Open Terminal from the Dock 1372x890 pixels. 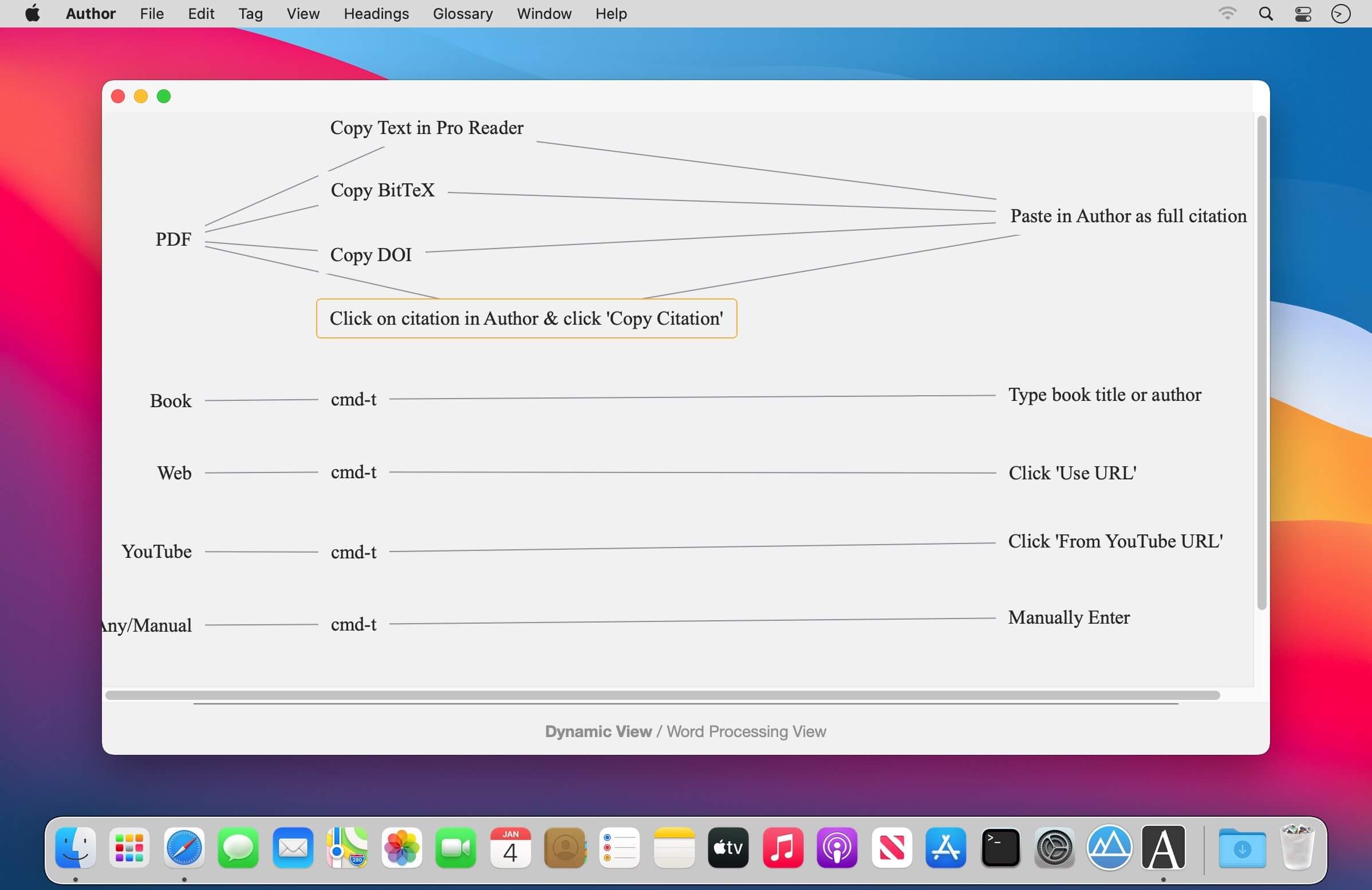point(1000,848)
